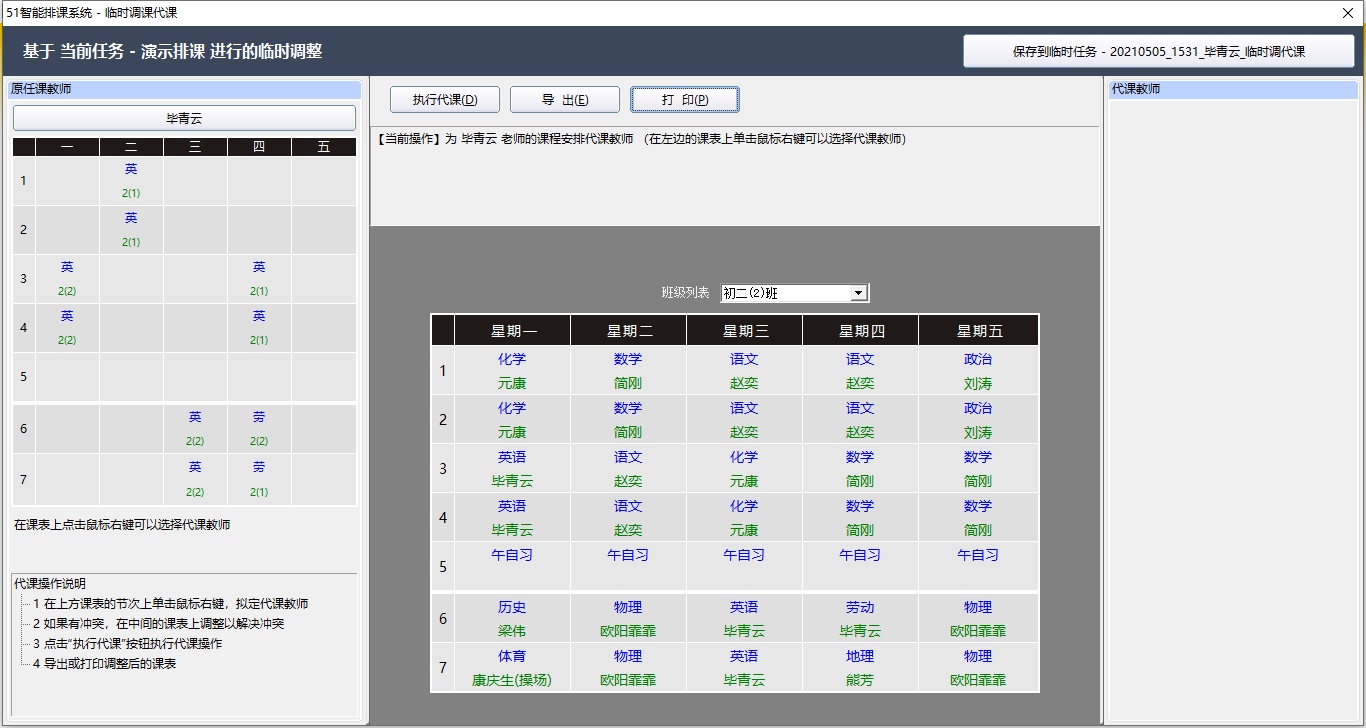1366x728 pixels.
Task: Click the 打印 print button
Action: click(684, 99)
